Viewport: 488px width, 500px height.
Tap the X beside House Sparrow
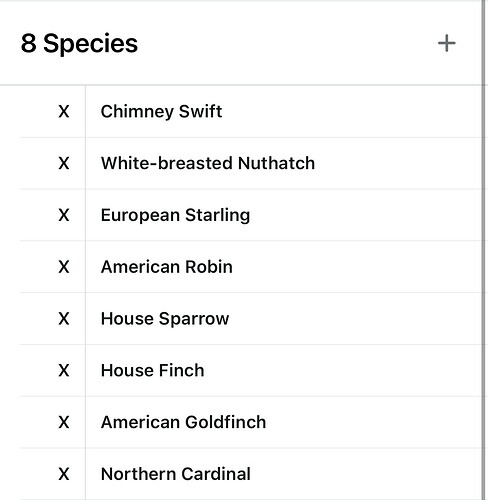tap(64, 319)
